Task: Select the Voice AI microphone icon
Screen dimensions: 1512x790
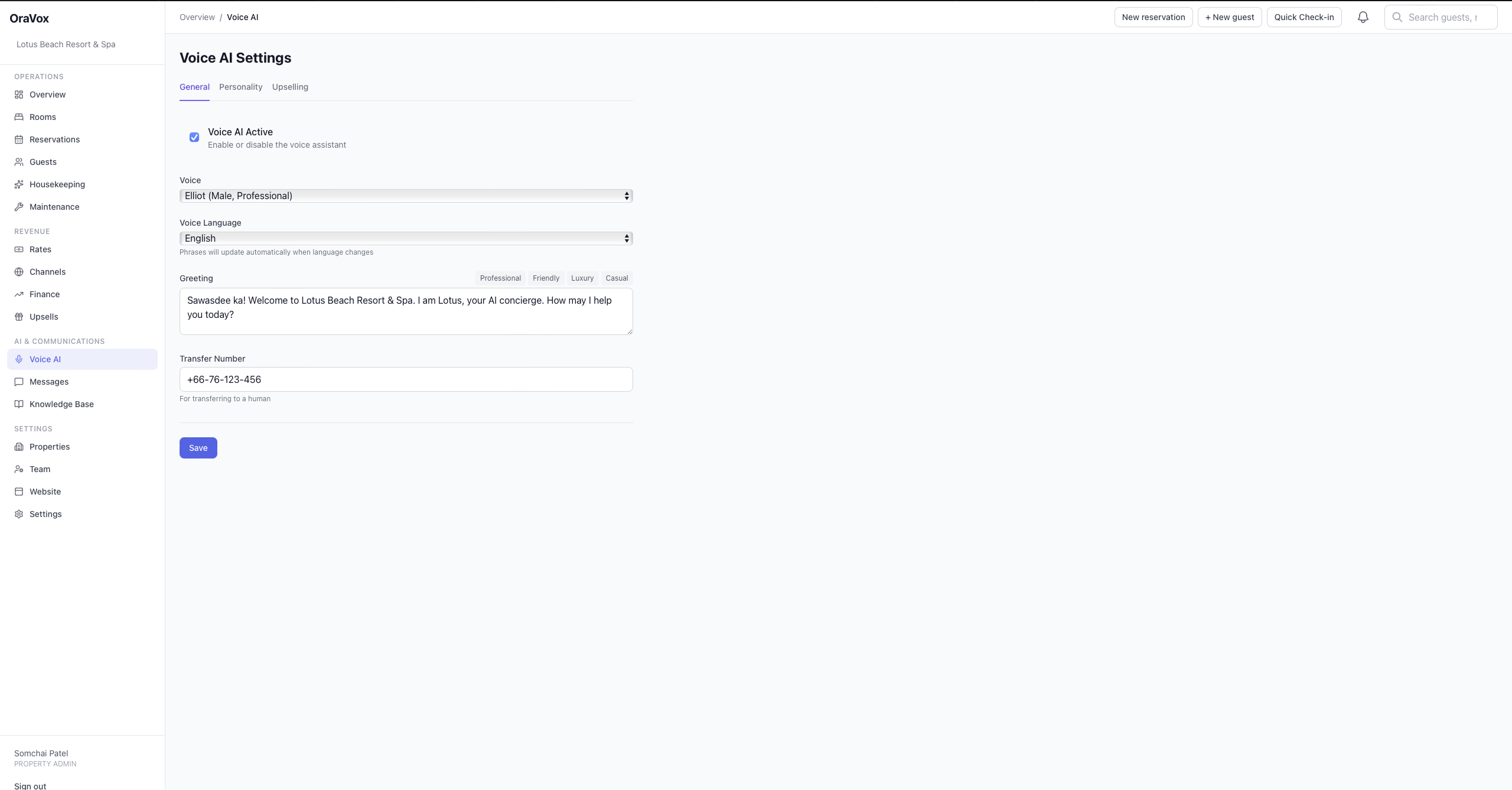Action: click(19, 359)
